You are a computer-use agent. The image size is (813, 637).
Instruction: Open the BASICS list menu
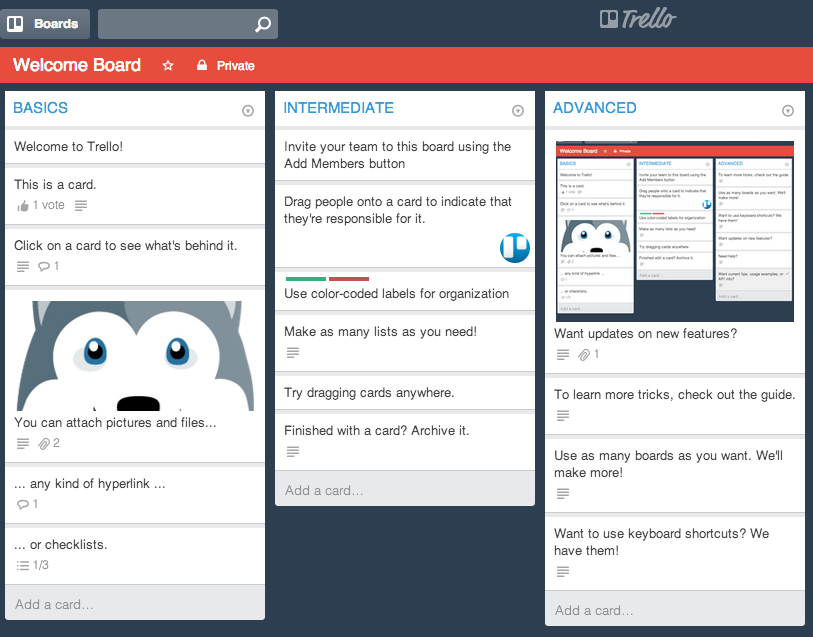[247, 111]
